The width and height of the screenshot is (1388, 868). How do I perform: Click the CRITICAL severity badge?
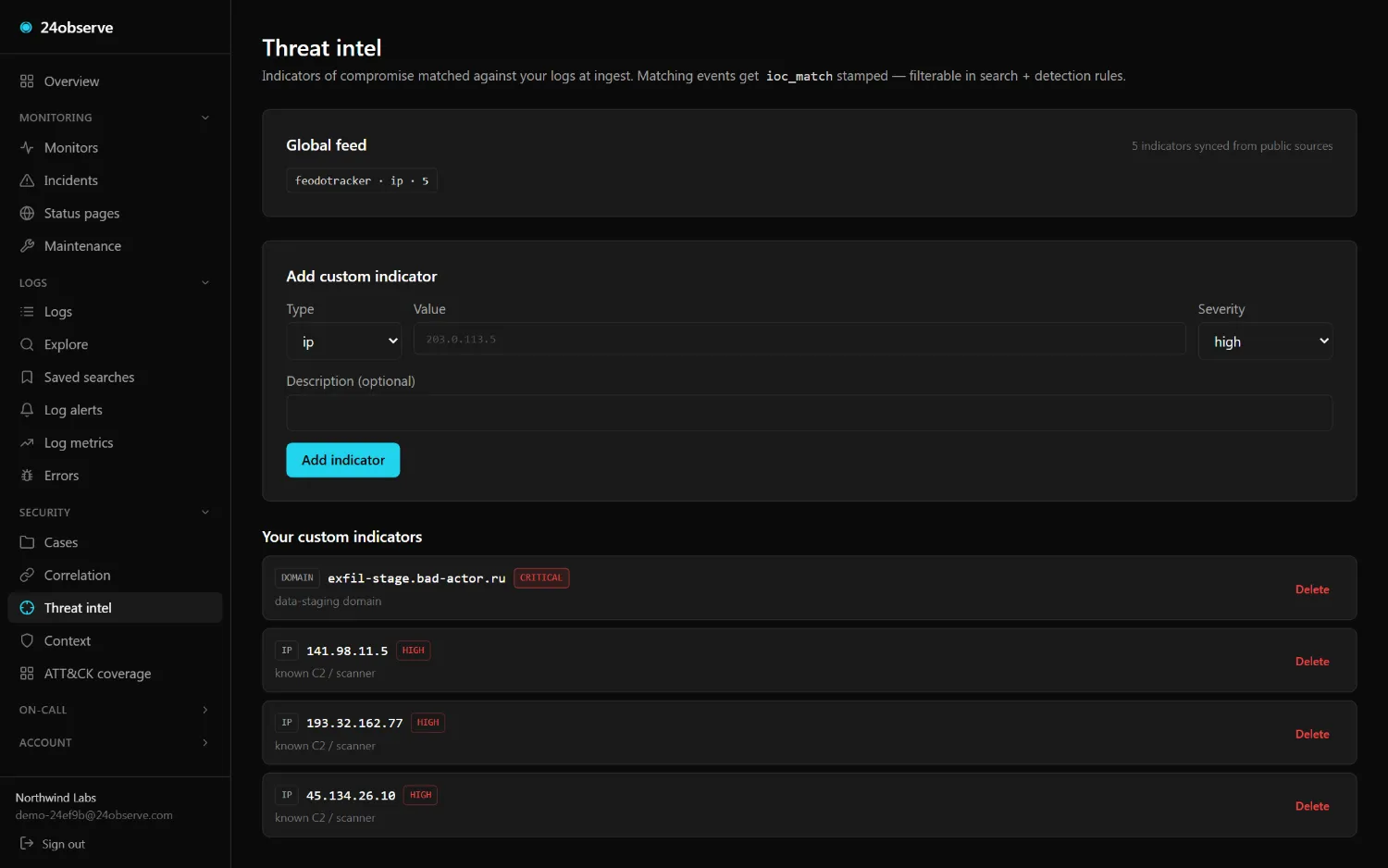click(541, 578)
